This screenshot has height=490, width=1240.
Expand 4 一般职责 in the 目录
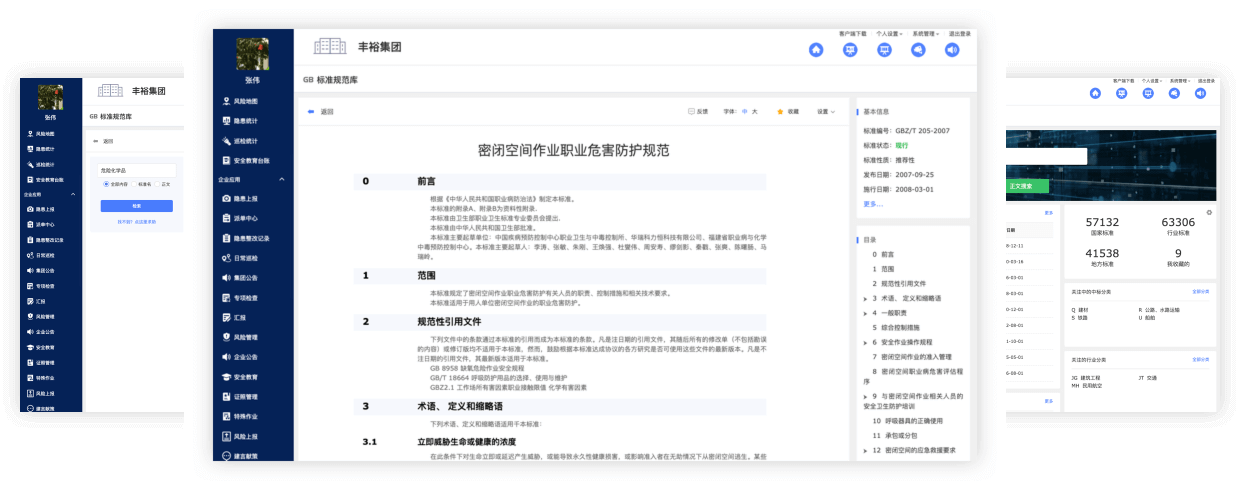(865, 313)
